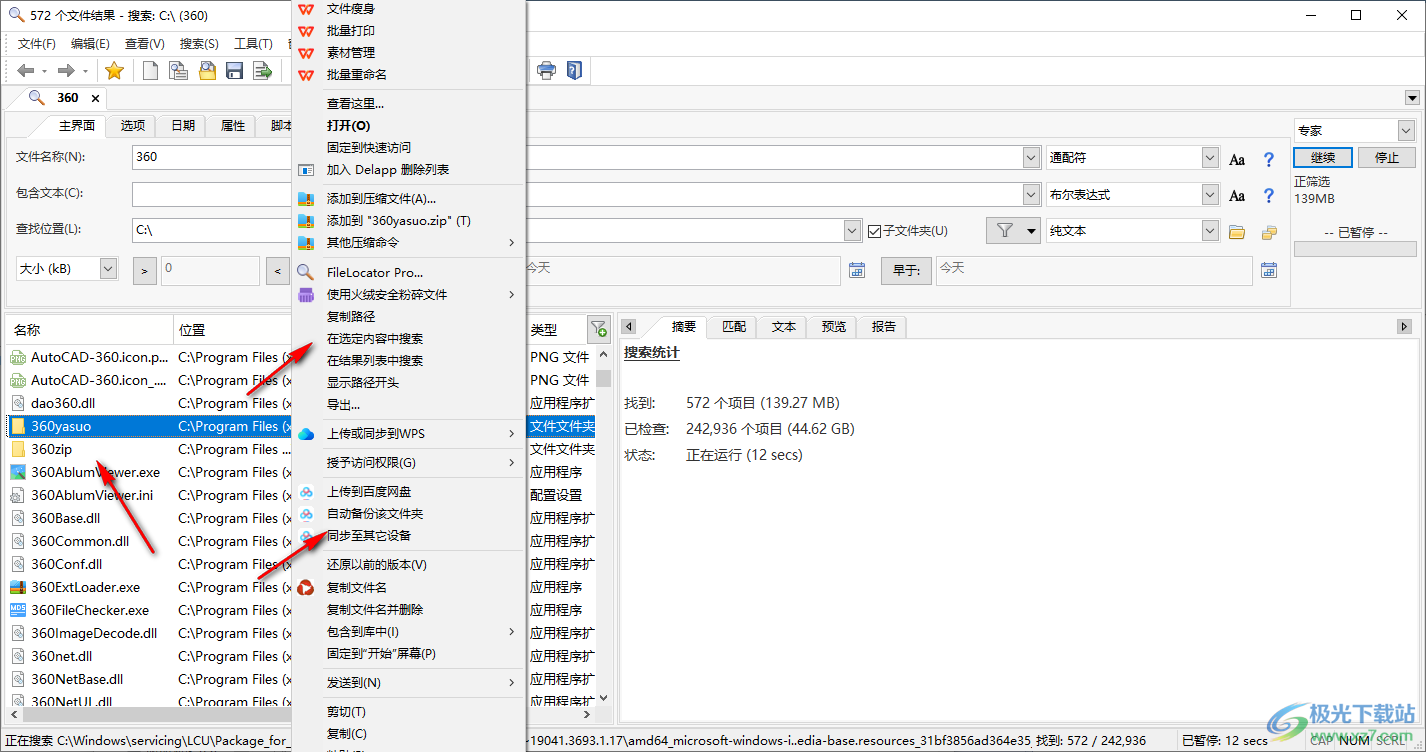The image size is (1426, 752).
Task: Switch to the 报告 tab
Action: (884, 326)
